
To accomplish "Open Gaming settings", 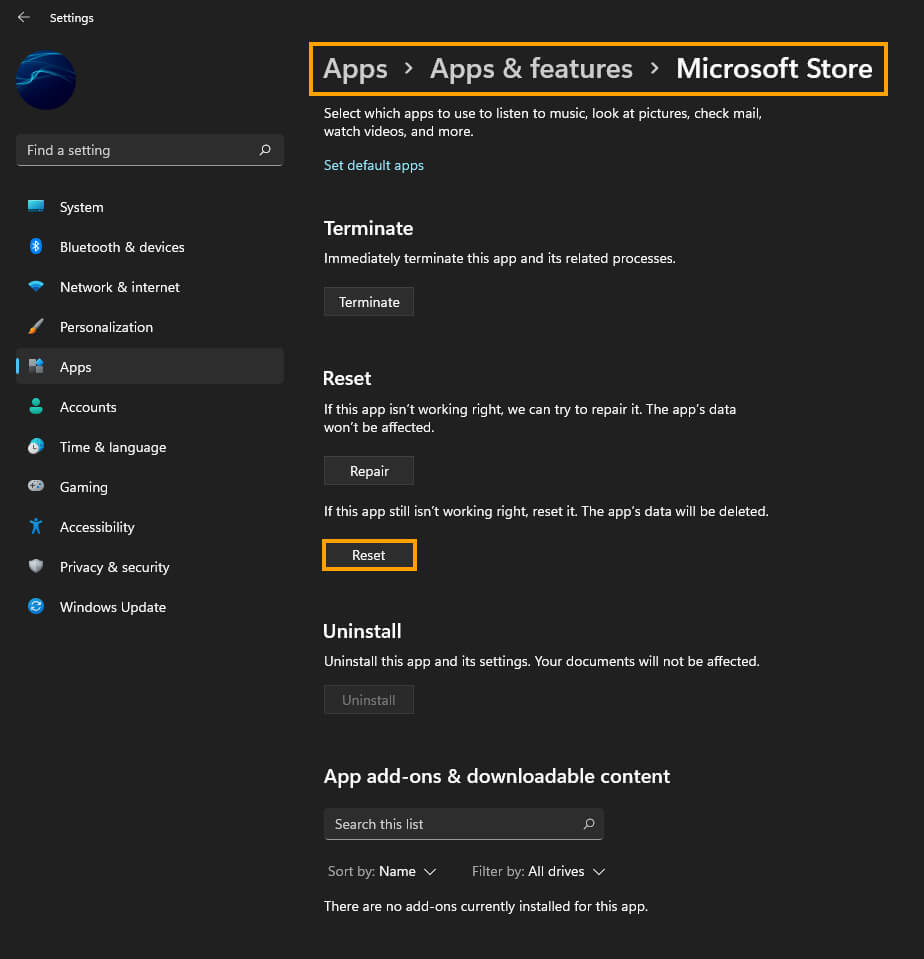I will click(x=150, y=487).
